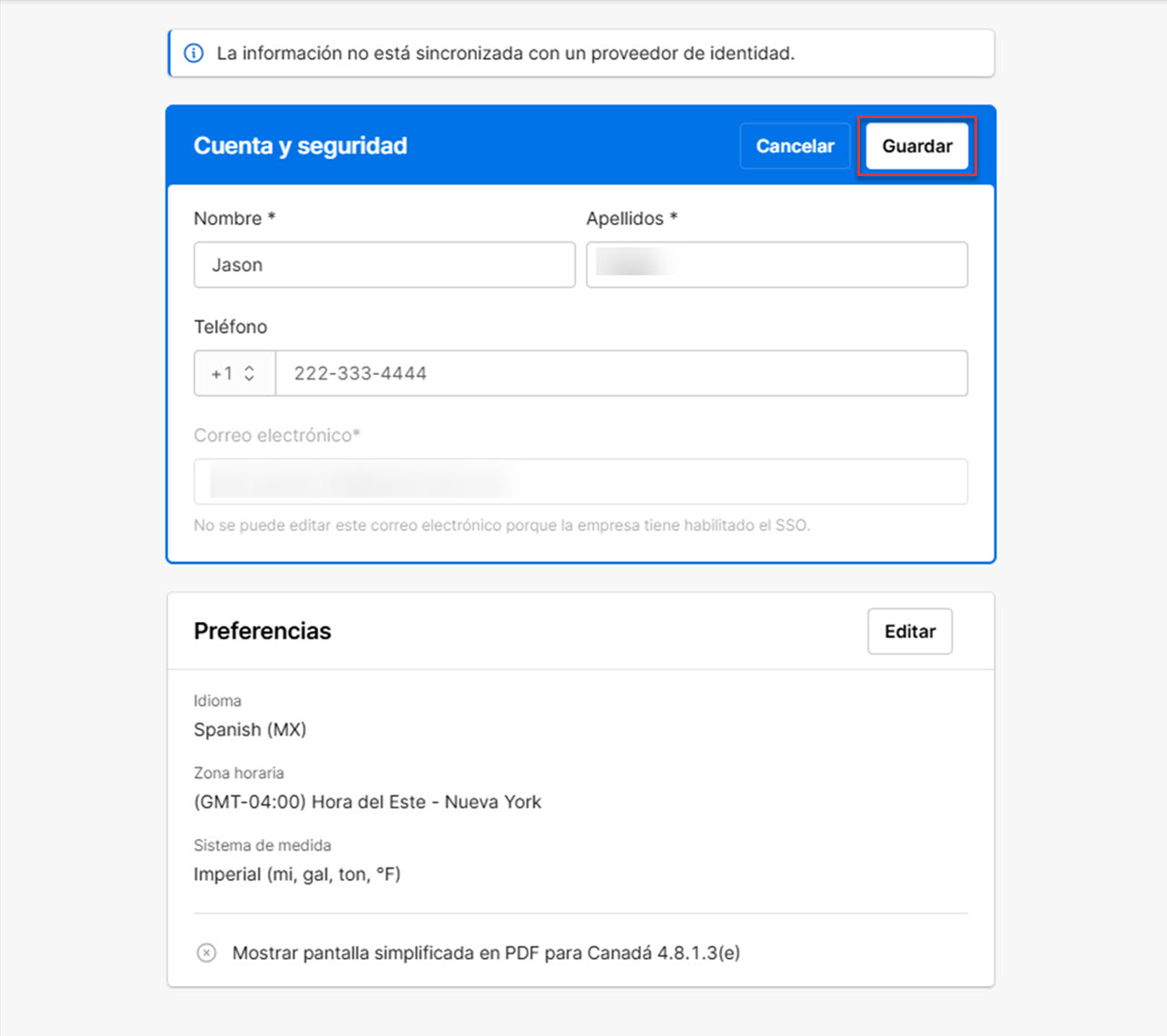The width and height of the screenshot is (1167, 1036).
Task: Click the Zona horaria label
Action: [239, 773]
